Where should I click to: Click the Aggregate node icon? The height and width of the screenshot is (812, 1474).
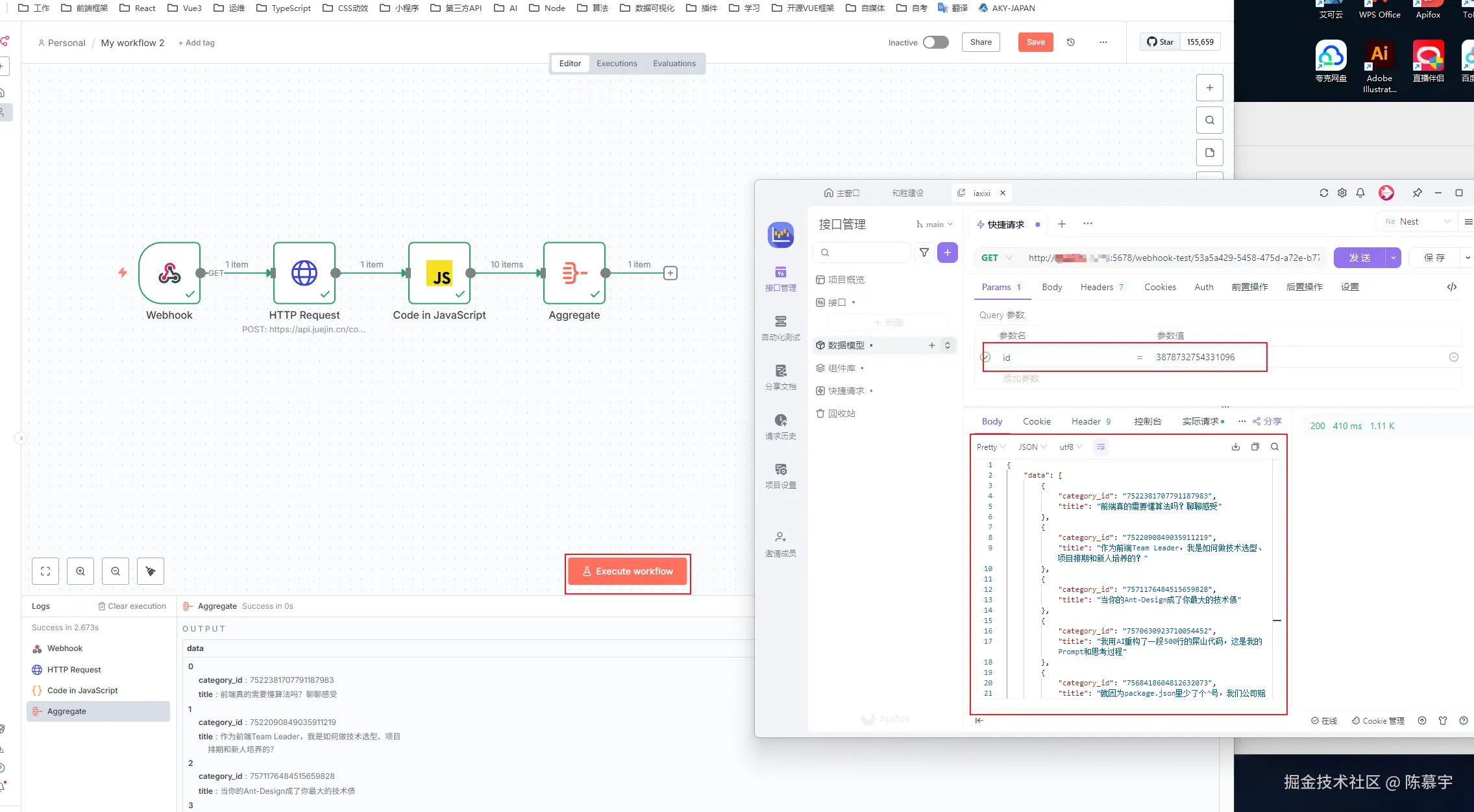(574, 273)
